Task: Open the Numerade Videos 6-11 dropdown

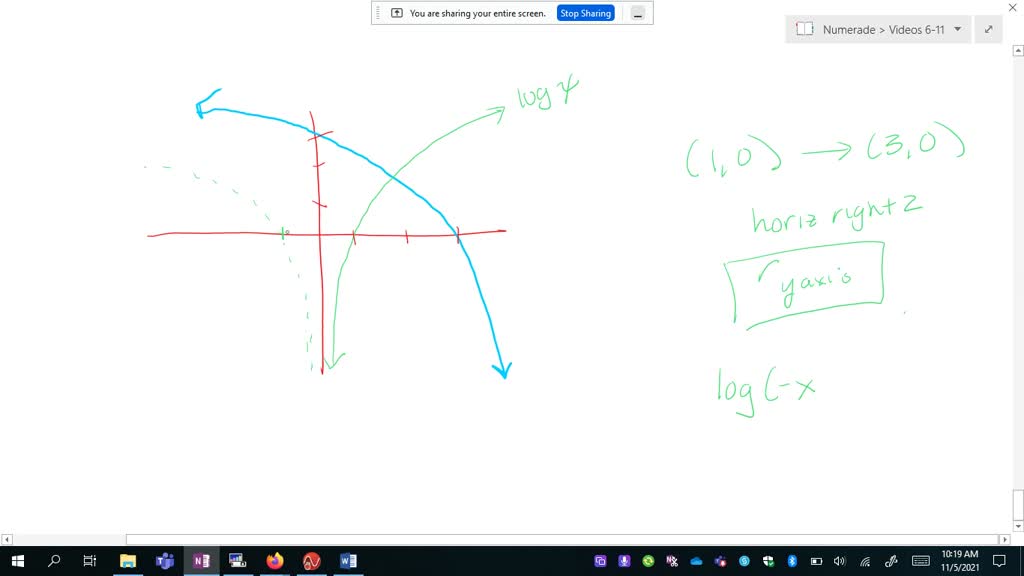Action: coord(956,29)
